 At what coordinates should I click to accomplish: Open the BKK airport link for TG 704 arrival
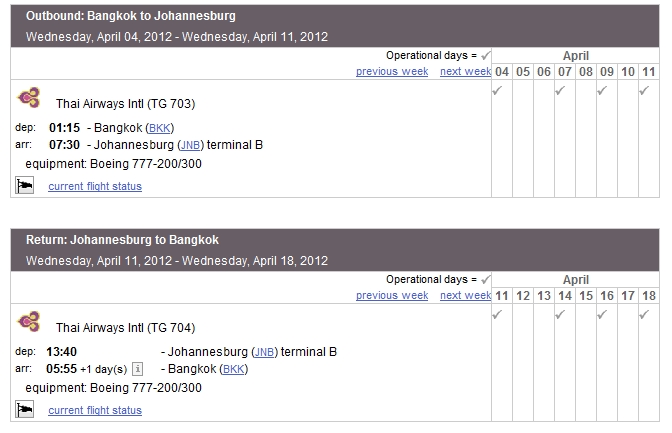tap(234, 369)
